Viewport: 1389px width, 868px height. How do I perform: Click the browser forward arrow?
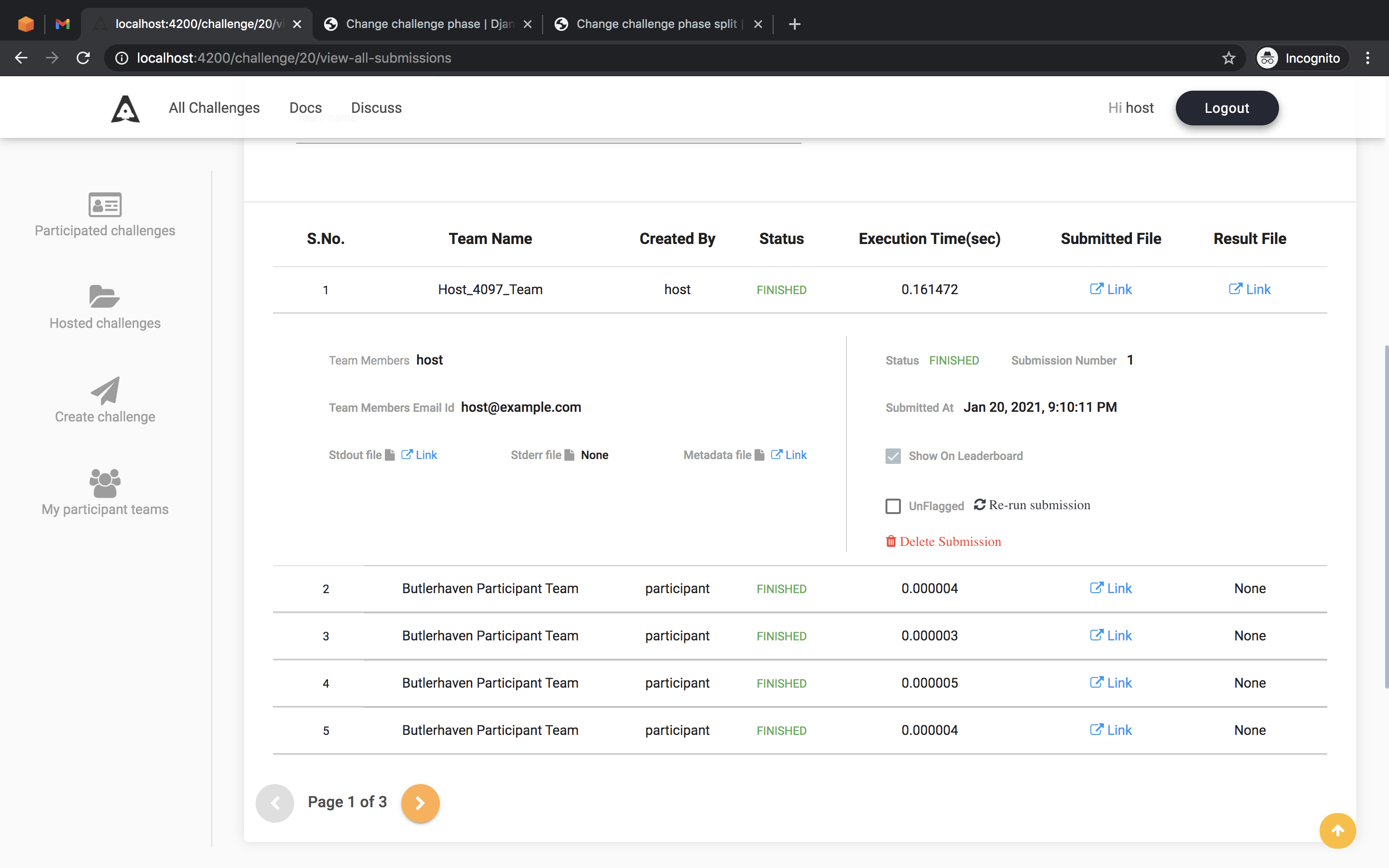52,58
